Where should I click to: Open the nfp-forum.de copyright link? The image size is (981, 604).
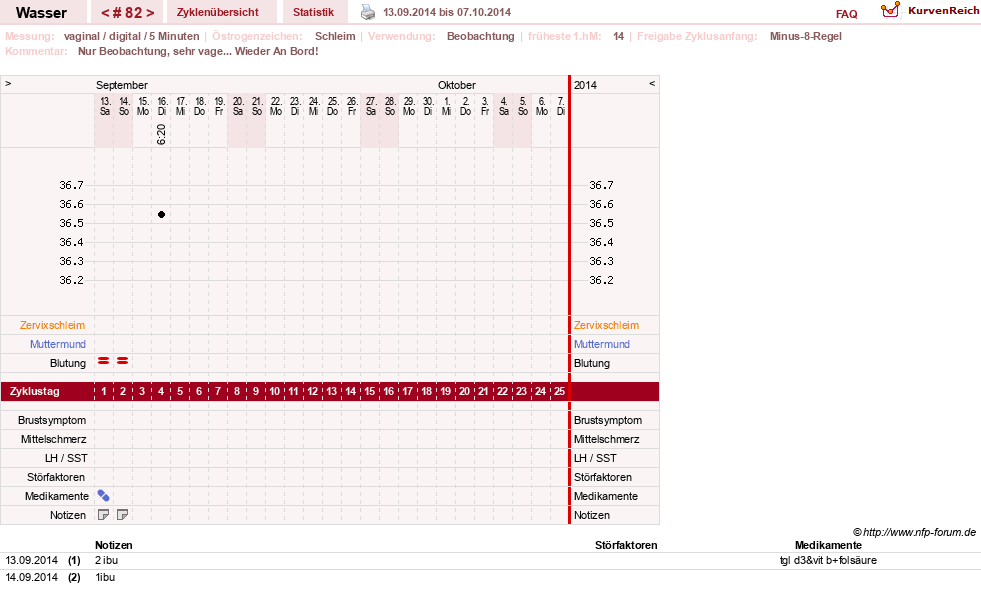click(x=915, y=532)
